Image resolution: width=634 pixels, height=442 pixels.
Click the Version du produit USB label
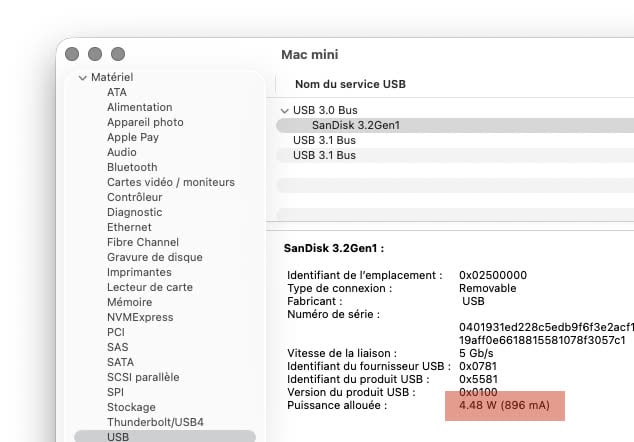click(351, 391)
